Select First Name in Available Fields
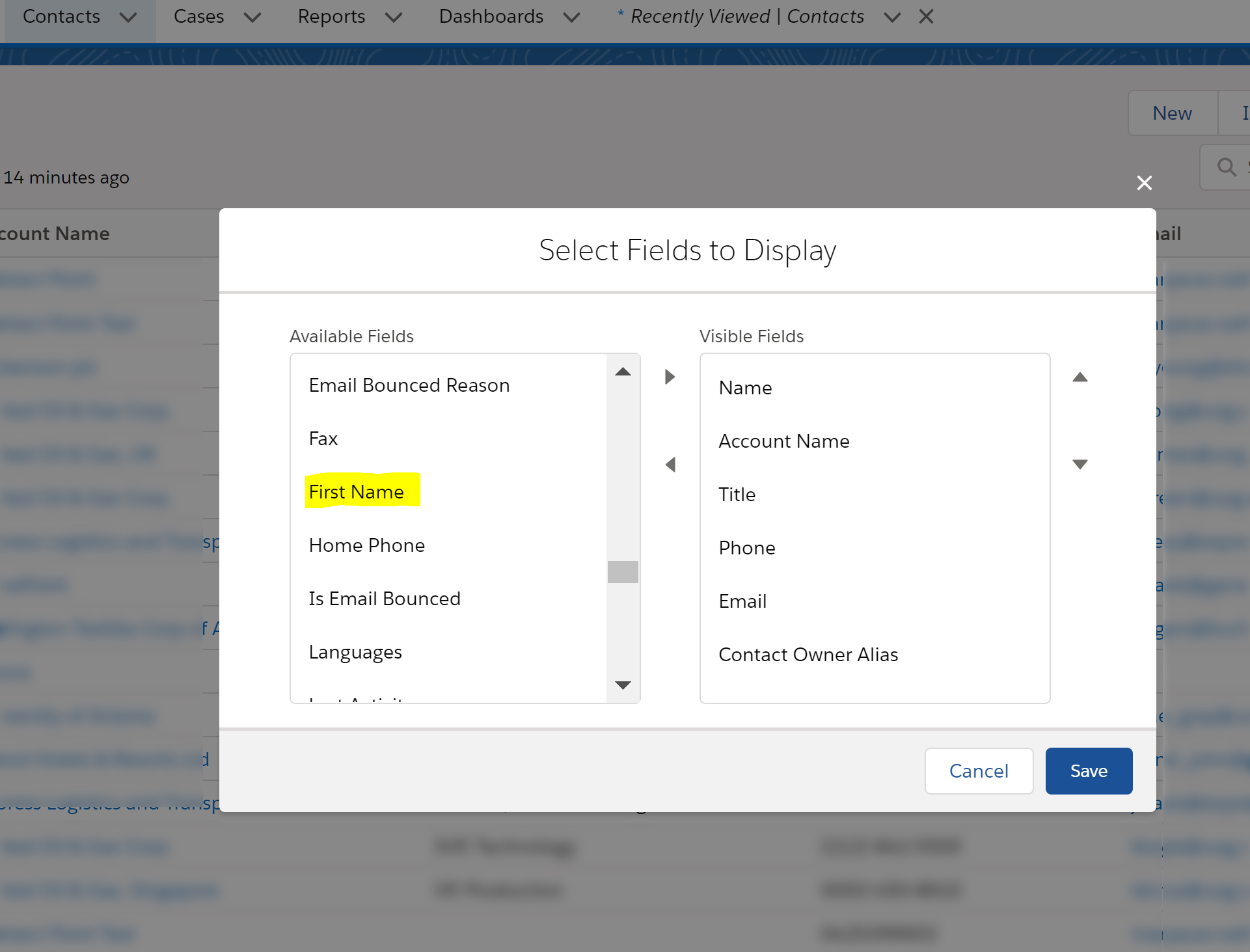 [357, 492]
